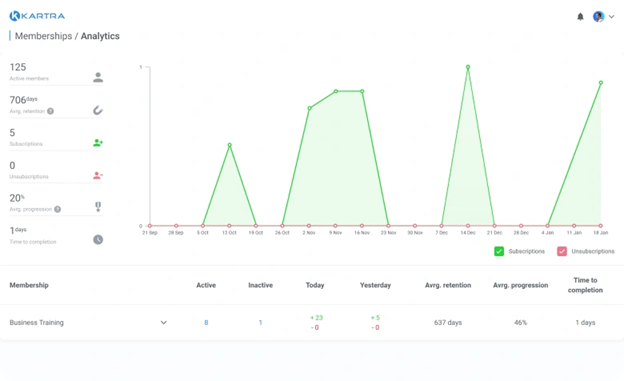Image resolution: width=624 pixels, height=381 pixels.
Task: Go to Memberships breadcrumb
Action: (43, 36)
